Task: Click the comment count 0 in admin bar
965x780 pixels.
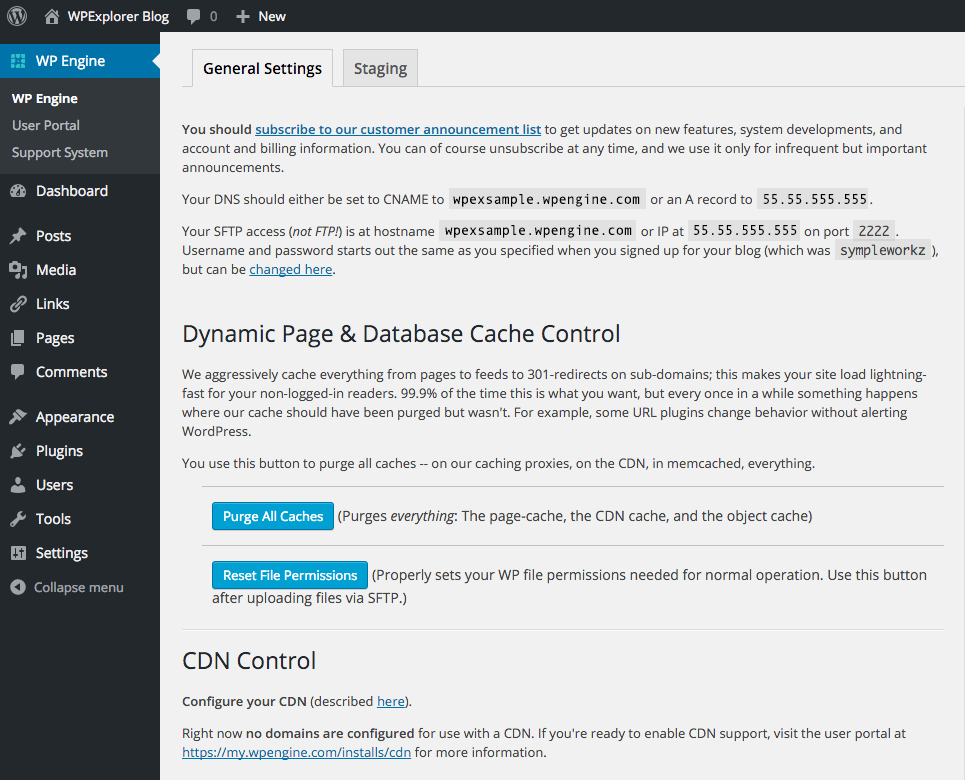Action: [214, 17]
